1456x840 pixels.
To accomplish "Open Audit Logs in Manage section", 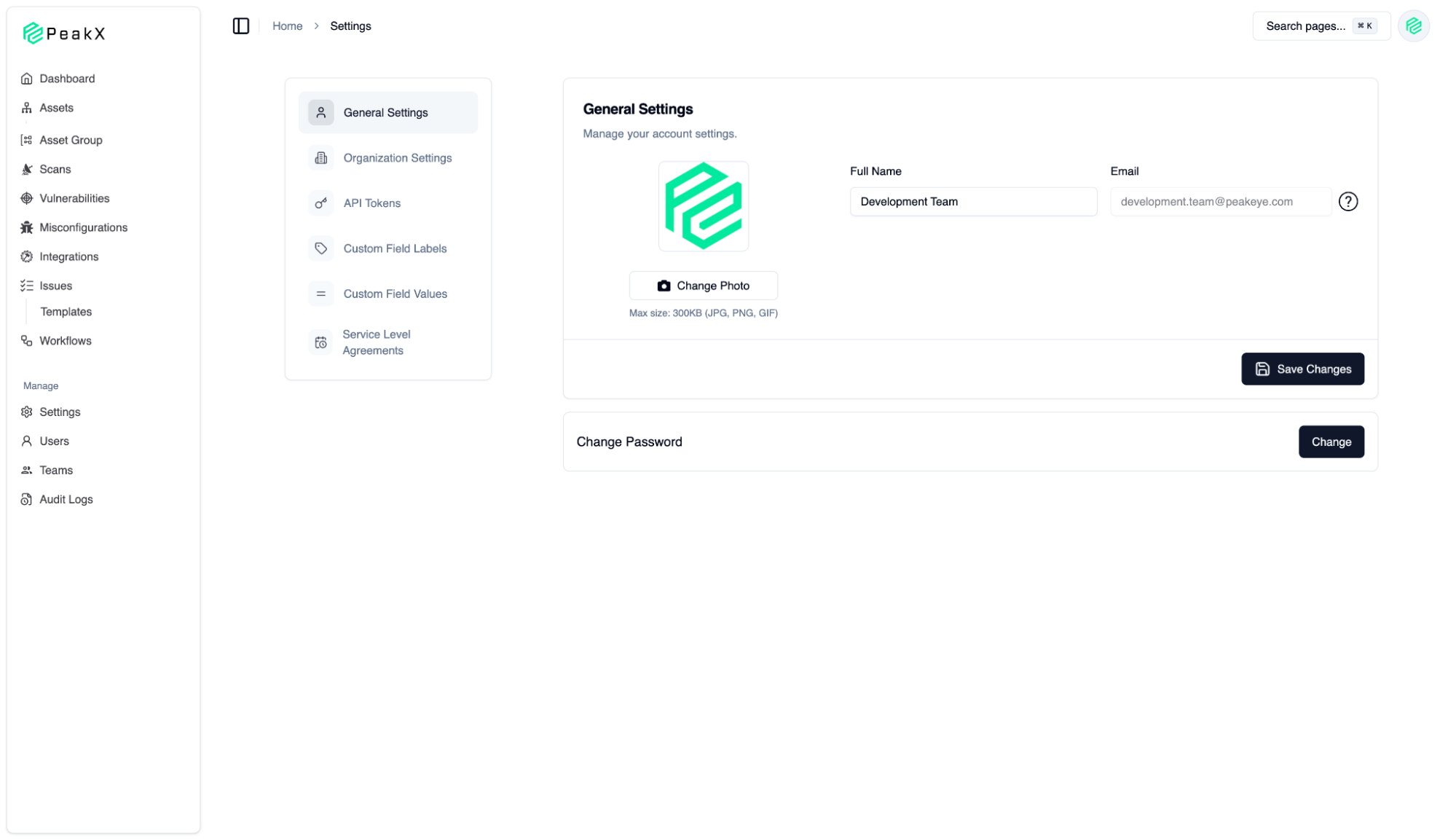I will [66, 499].
